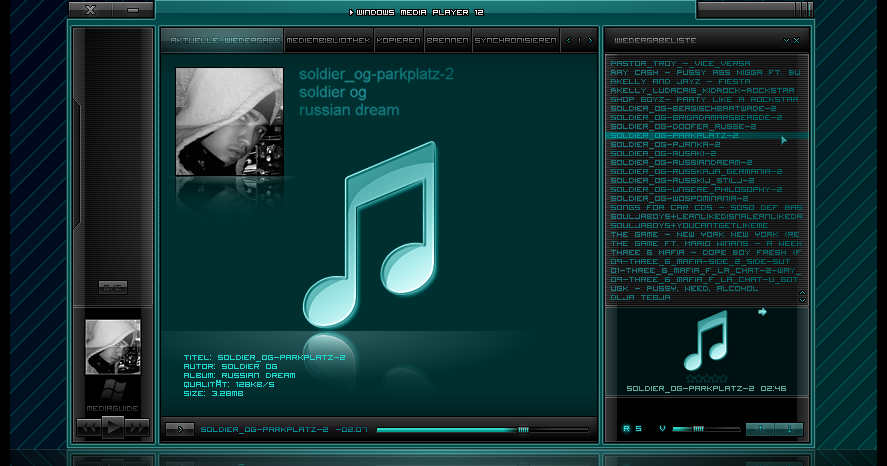Image resolution: width=887 pixels, height=466 pixels.
Task: Play the current track with play button
Action: coord(113,428)
